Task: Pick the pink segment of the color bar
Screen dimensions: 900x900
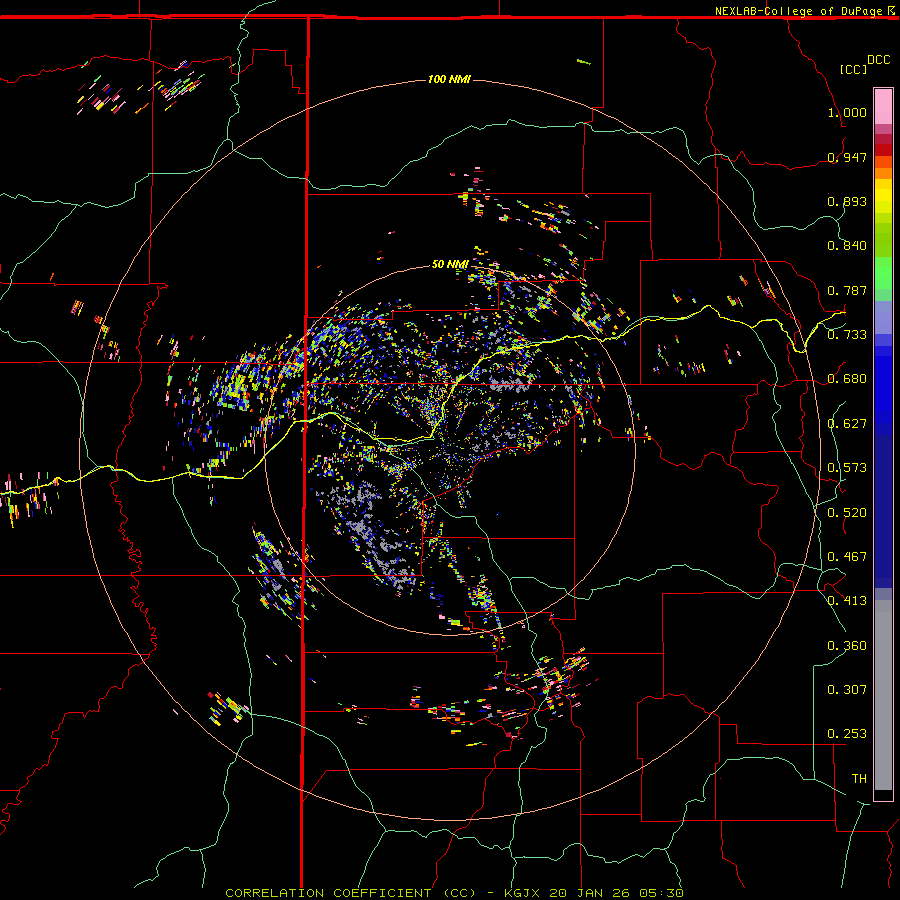Action: (x=883, y=107)
